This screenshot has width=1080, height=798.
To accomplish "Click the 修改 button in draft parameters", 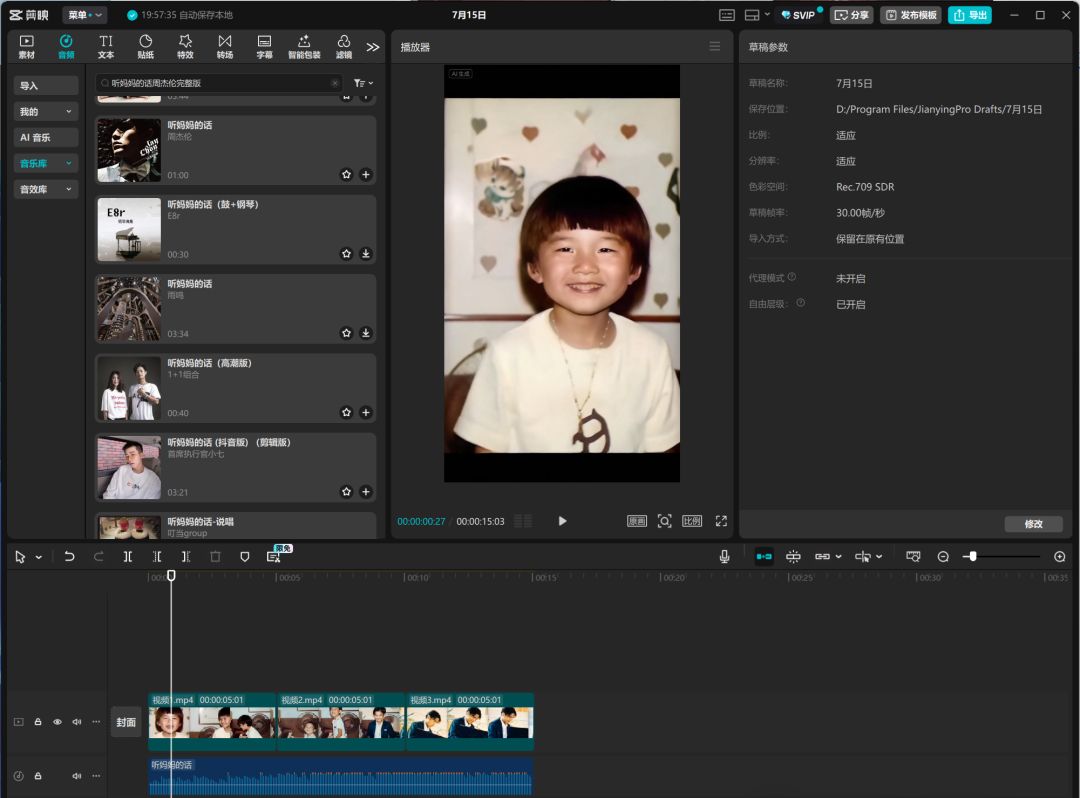I will [x=1033, y=524].
